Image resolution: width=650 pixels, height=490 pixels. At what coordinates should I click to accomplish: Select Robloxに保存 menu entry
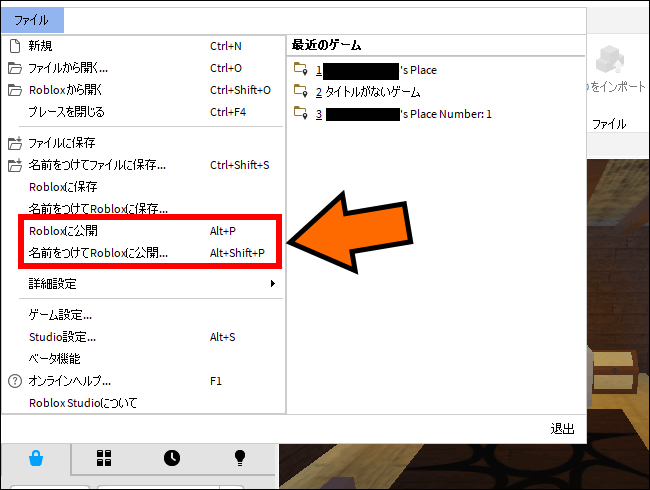click(143, 187)
